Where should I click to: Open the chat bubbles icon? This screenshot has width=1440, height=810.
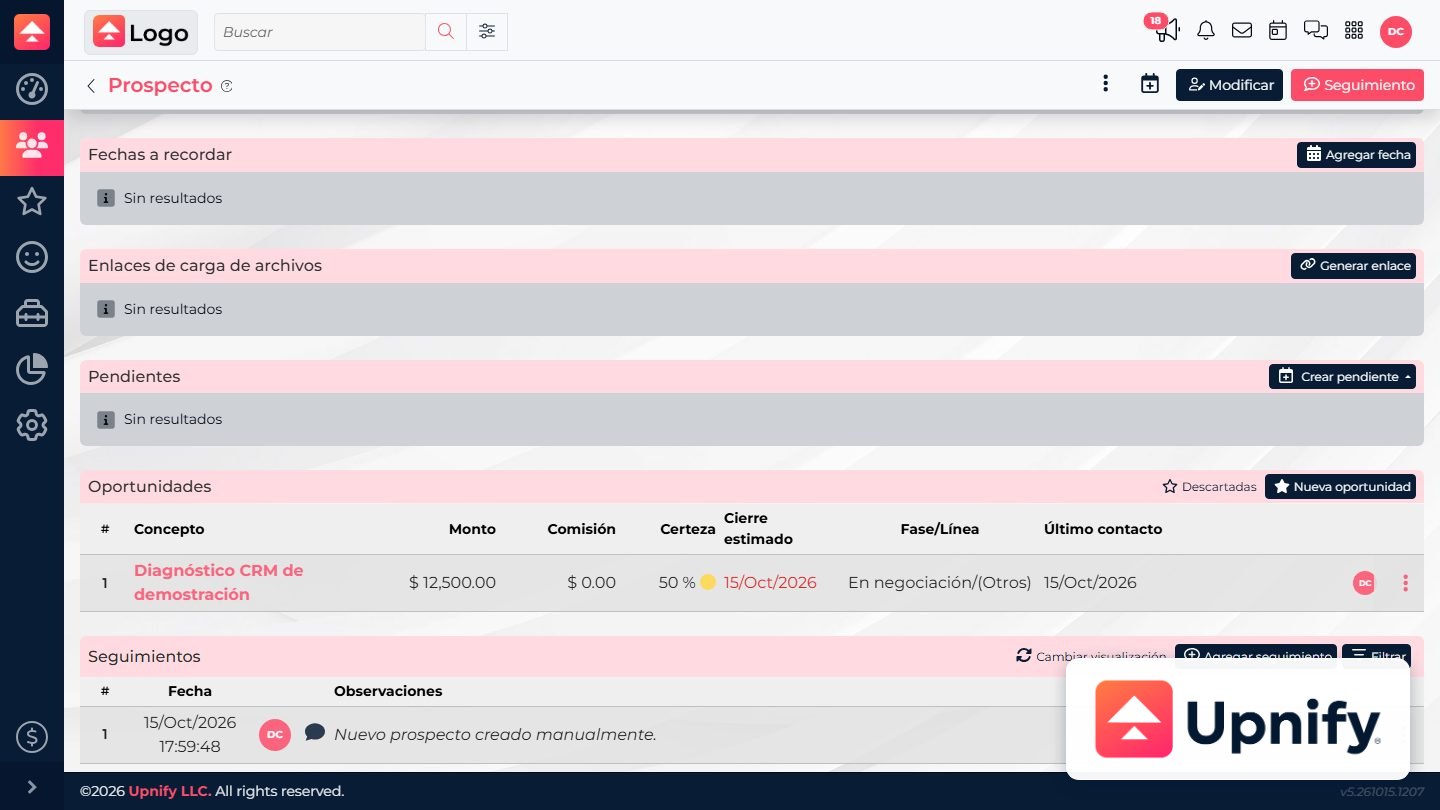(x=1316, y=31)
